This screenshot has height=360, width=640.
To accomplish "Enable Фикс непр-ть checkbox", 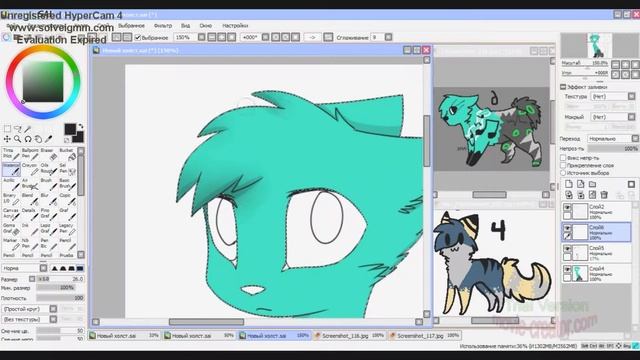I will coord(563,158).
